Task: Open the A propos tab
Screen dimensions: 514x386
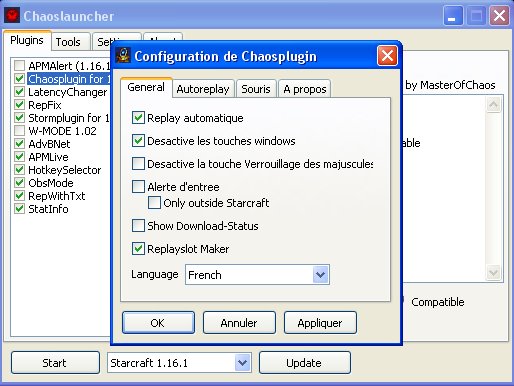Action: pos(305,89)
